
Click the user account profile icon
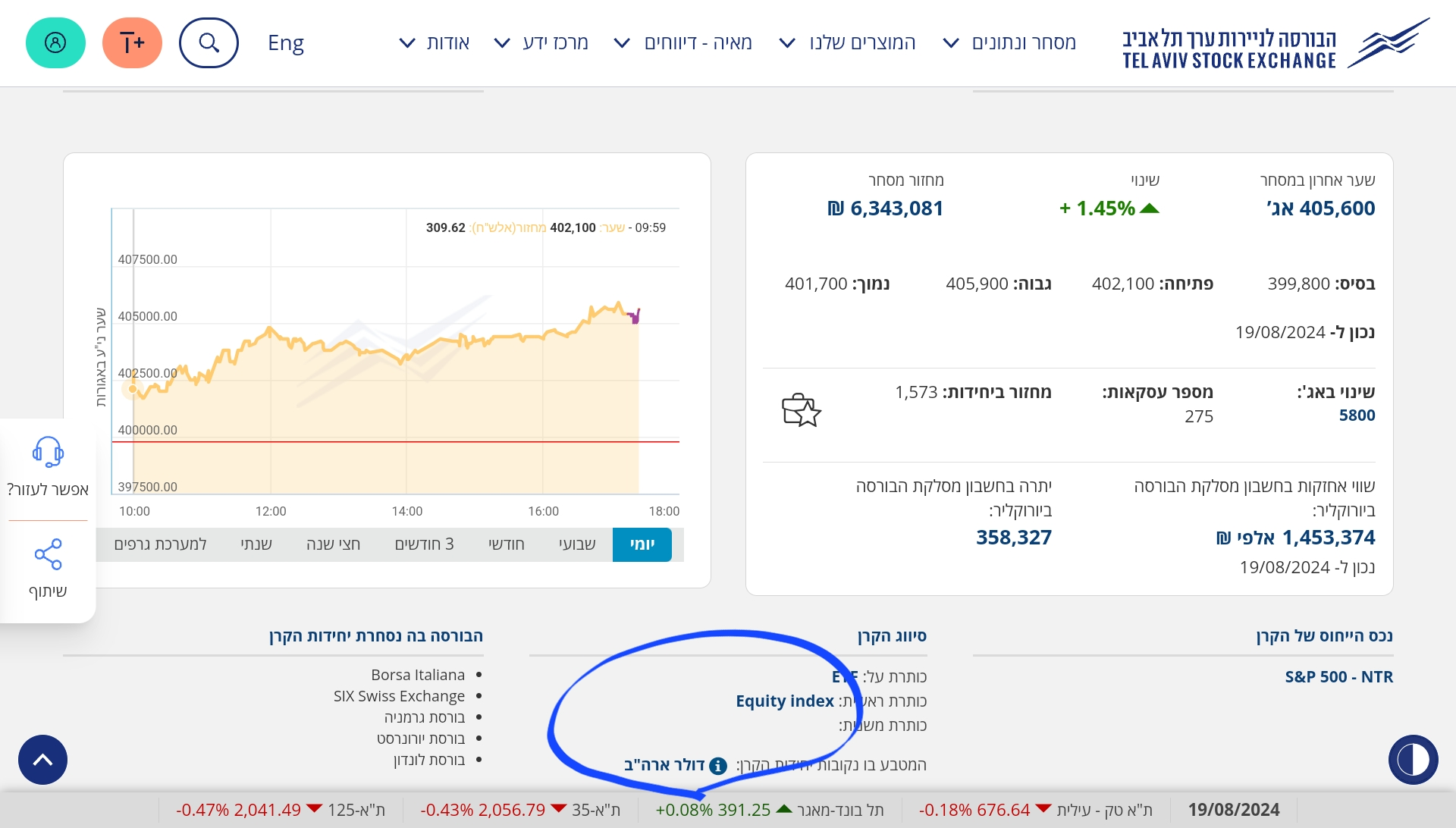(55, 43)
